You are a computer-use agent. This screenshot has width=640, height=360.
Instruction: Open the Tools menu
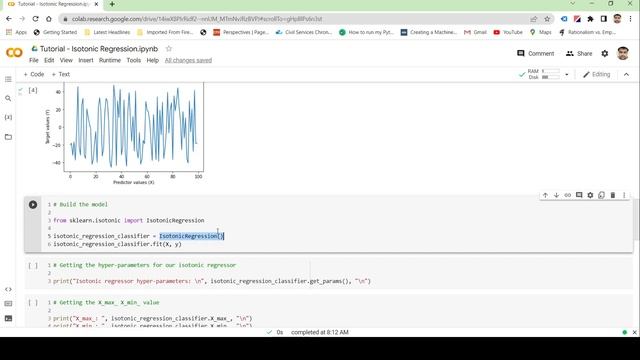133,60
